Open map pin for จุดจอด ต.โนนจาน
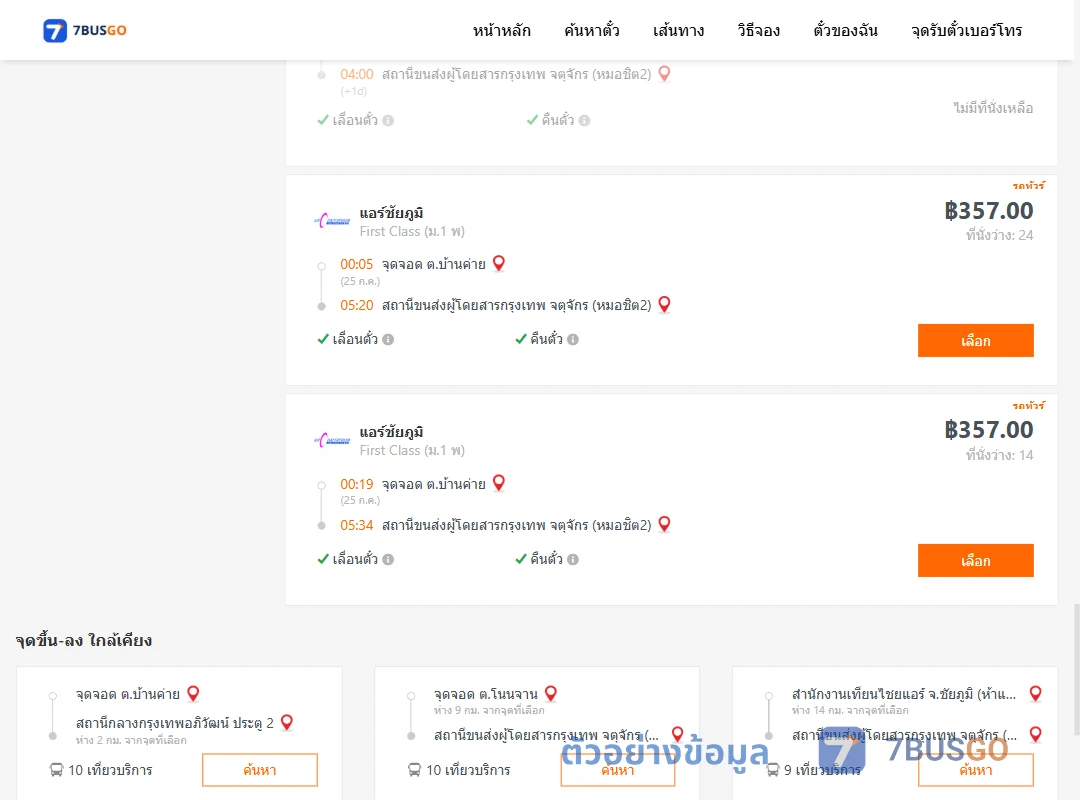Viewport: 1080px width, 800px height. pyautogui.click(x=551, y=693)
